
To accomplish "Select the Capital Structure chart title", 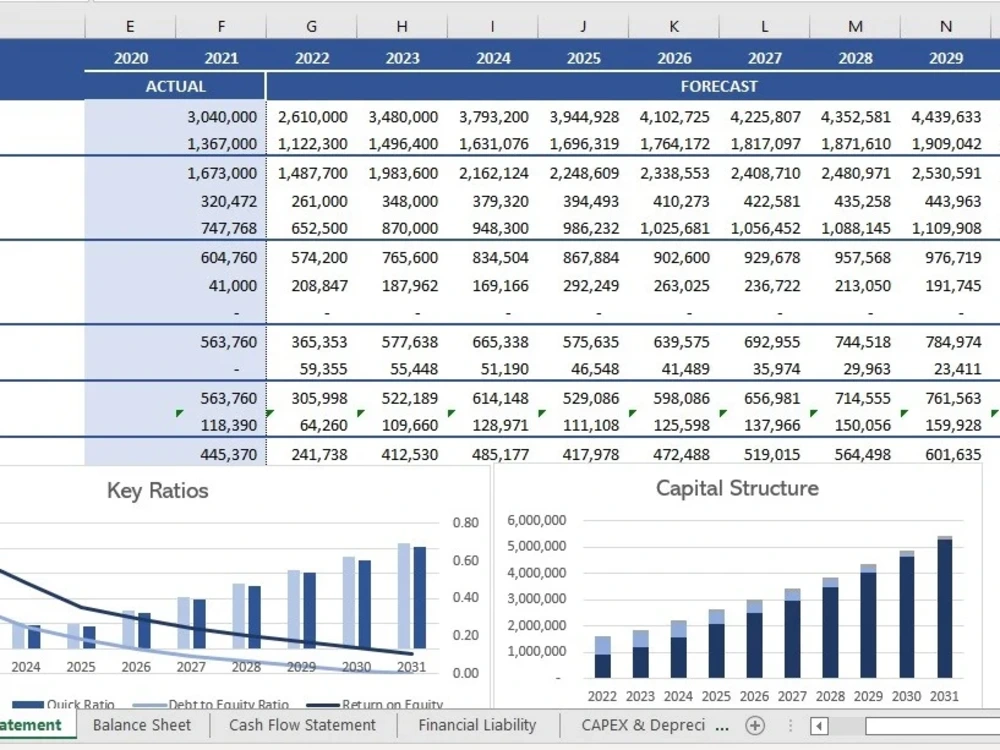I will tap(737, 488).
